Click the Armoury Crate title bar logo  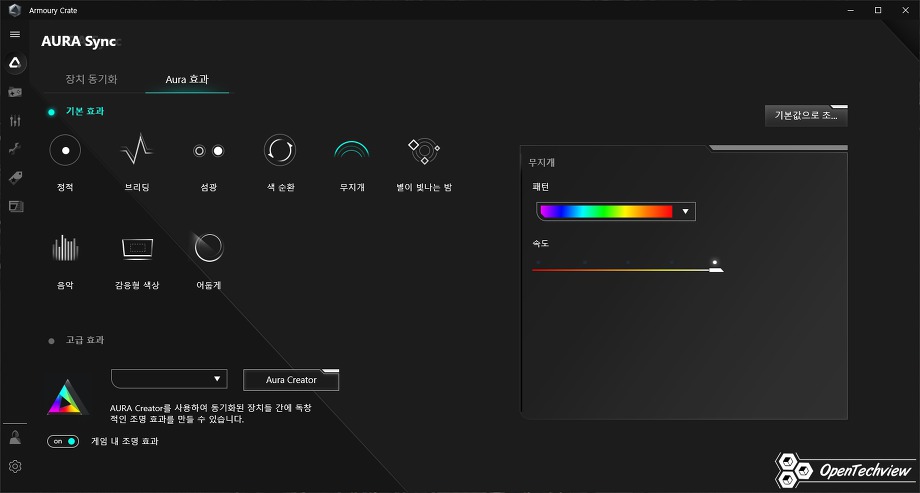point(15,10)
